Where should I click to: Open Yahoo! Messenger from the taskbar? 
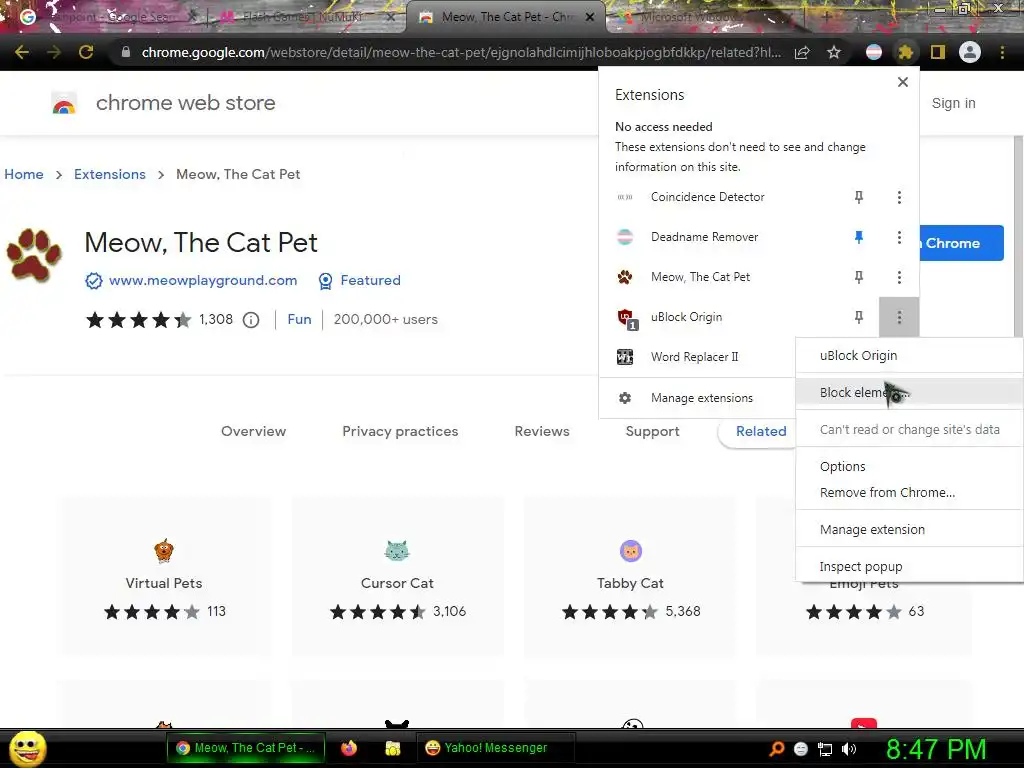[x=495, y=748]
